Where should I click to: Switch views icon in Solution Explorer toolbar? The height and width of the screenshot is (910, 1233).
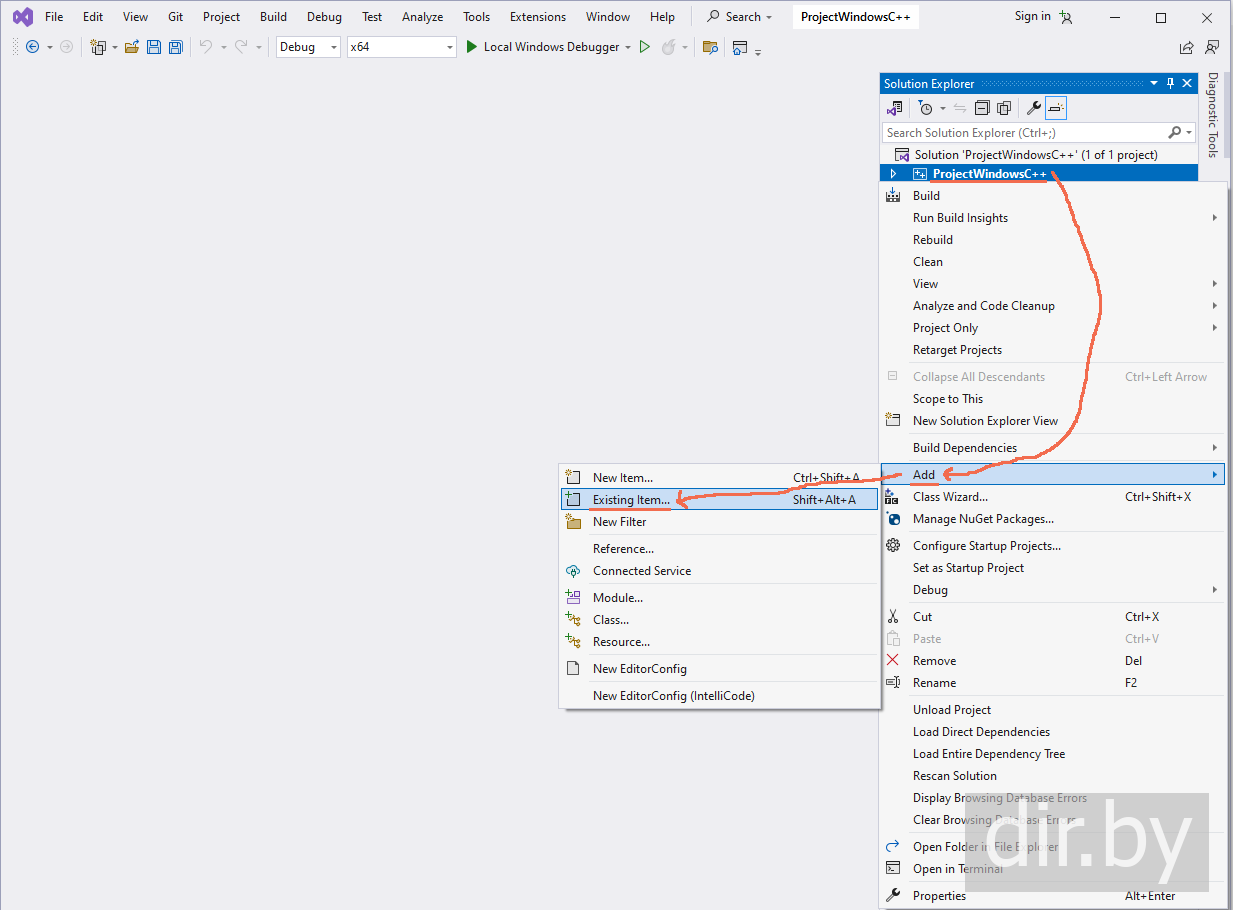coord(894,108)
